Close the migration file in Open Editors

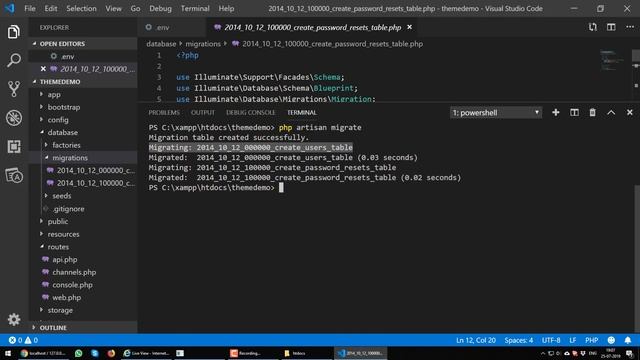pyautogui.click(x=43, y=69)
